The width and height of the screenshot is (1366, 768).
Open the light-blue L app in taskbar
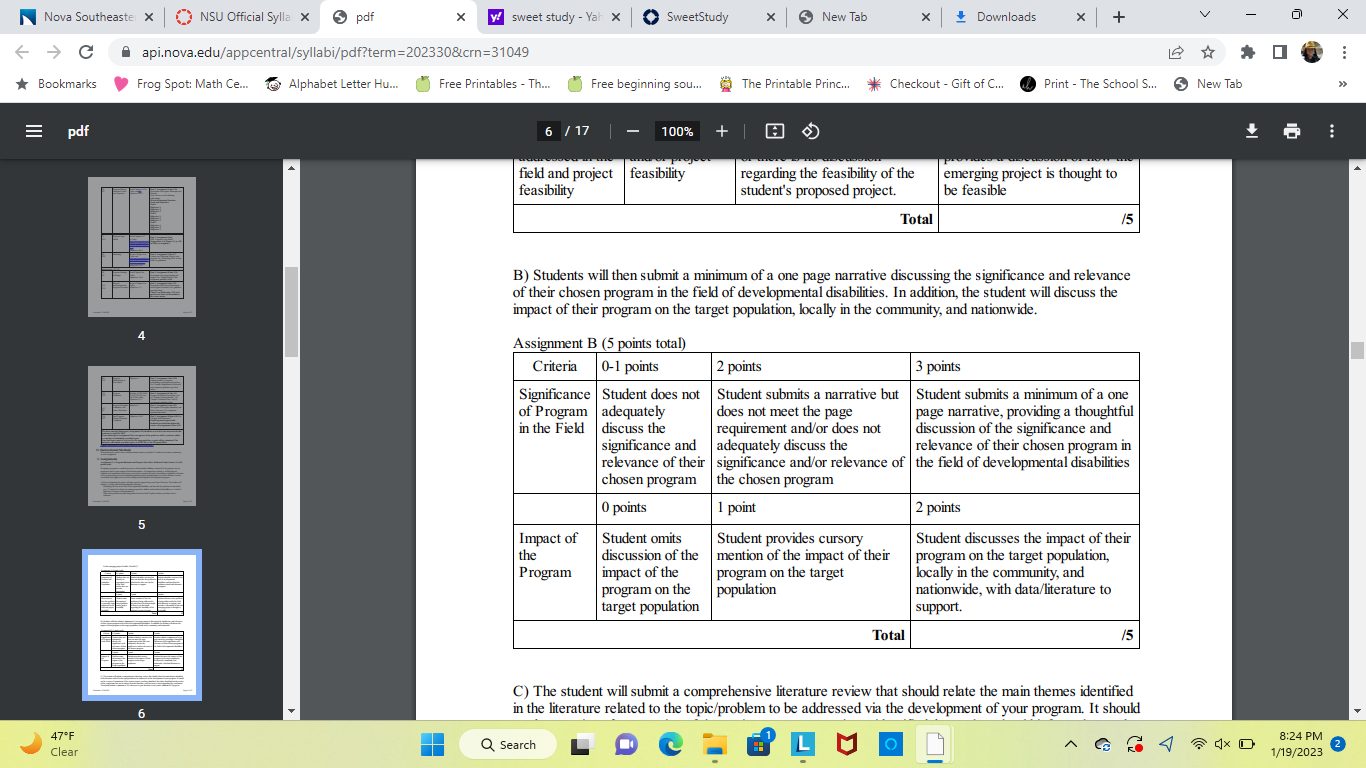click(x=802, y=744)
